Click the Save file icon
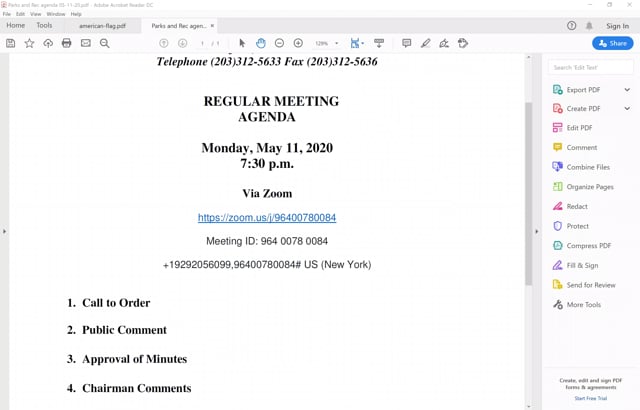 pyautogui.click(x=11, y=43)
